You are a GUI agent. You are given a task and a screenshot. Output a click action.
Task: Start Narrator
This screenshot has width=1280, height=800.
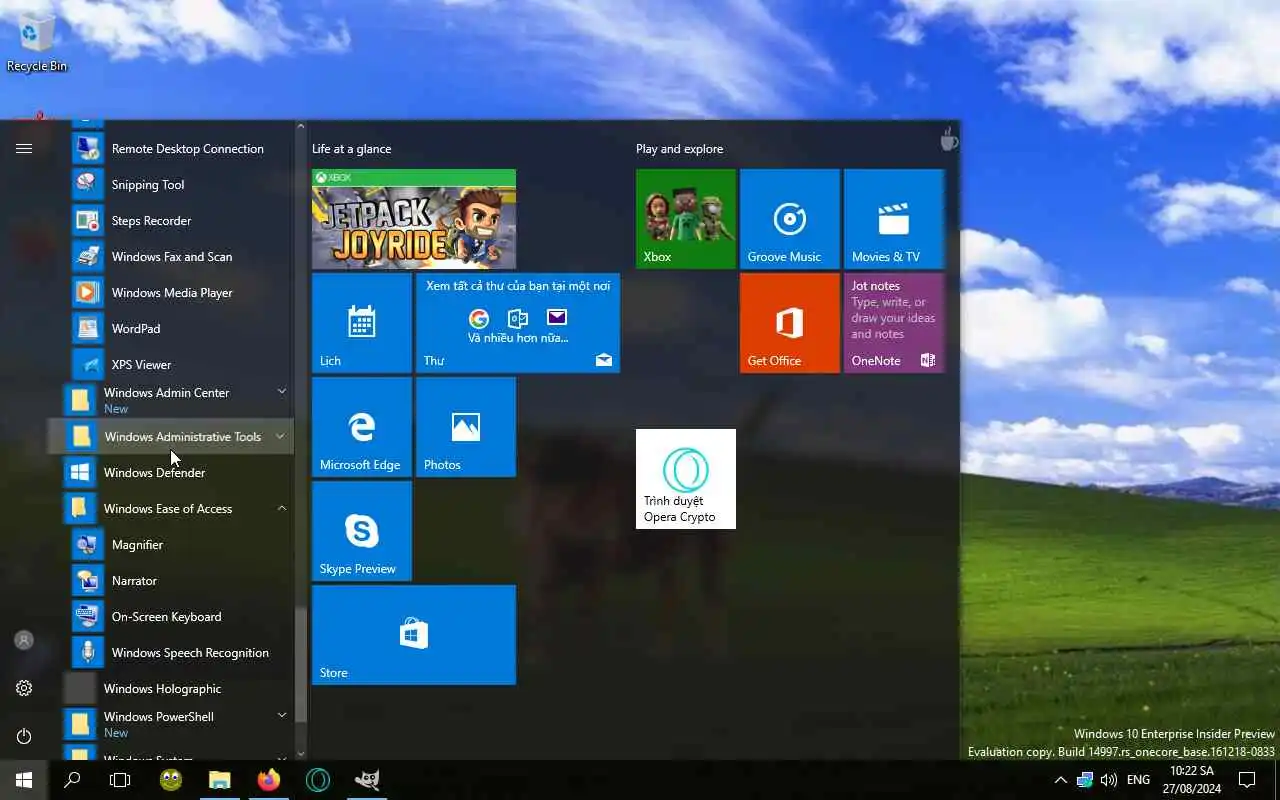(x=180, y=580)
